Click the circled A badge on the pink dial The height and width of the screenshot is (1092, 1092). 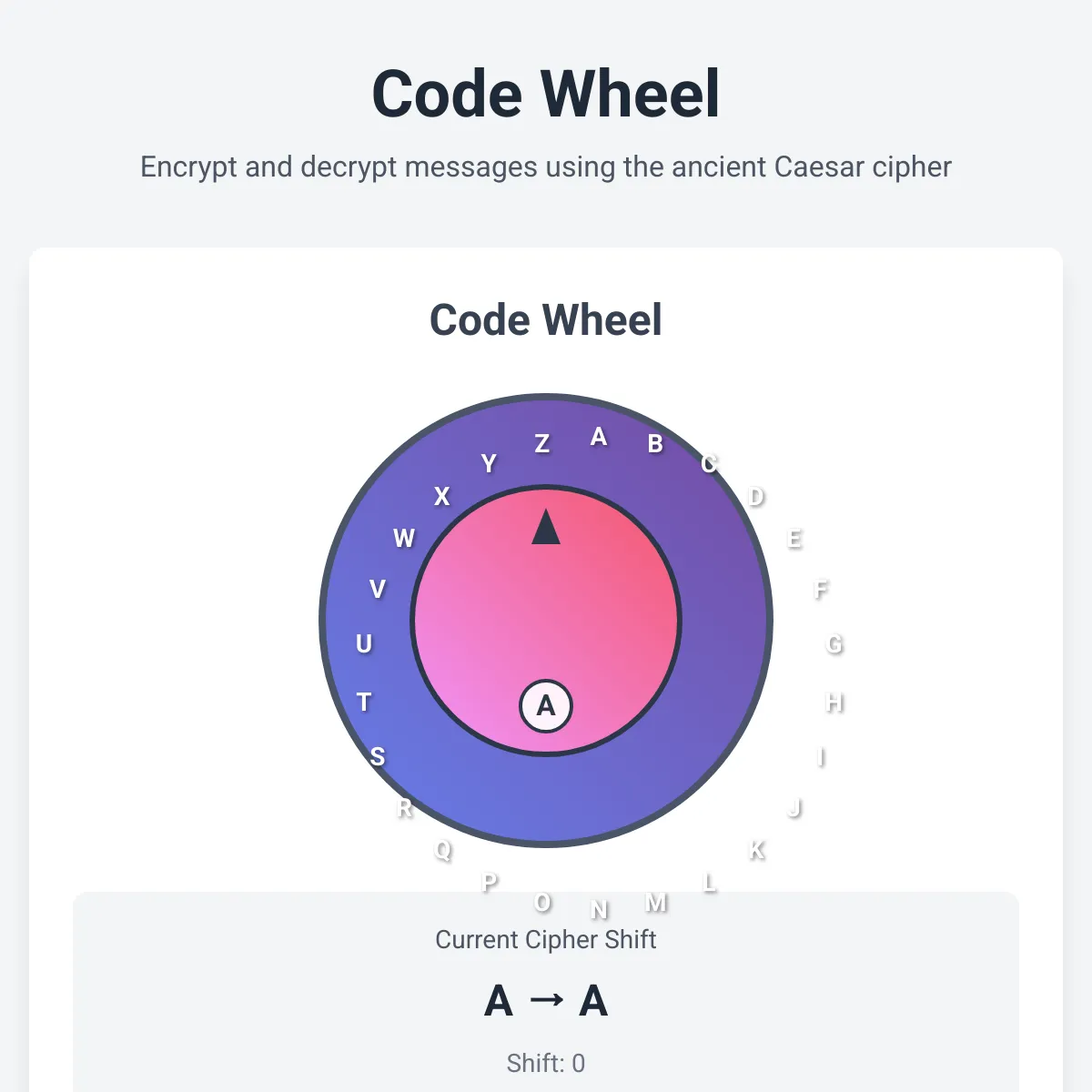(x=546, y=705)
